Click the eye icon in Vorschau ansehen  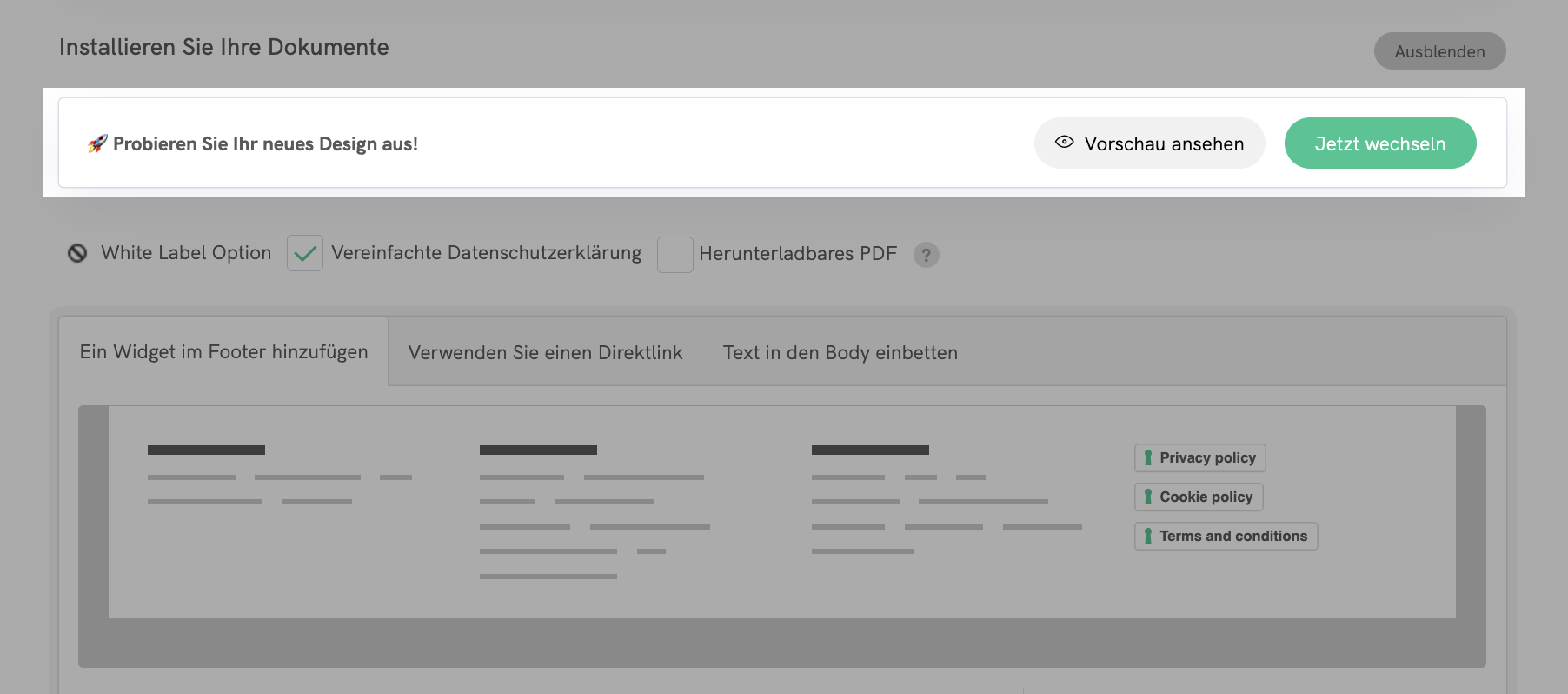(x=1064, y=142)
